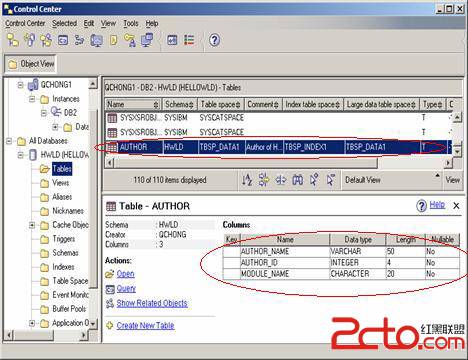
Task: Collapse the Instances tree node
Action: tap(32, 99)
